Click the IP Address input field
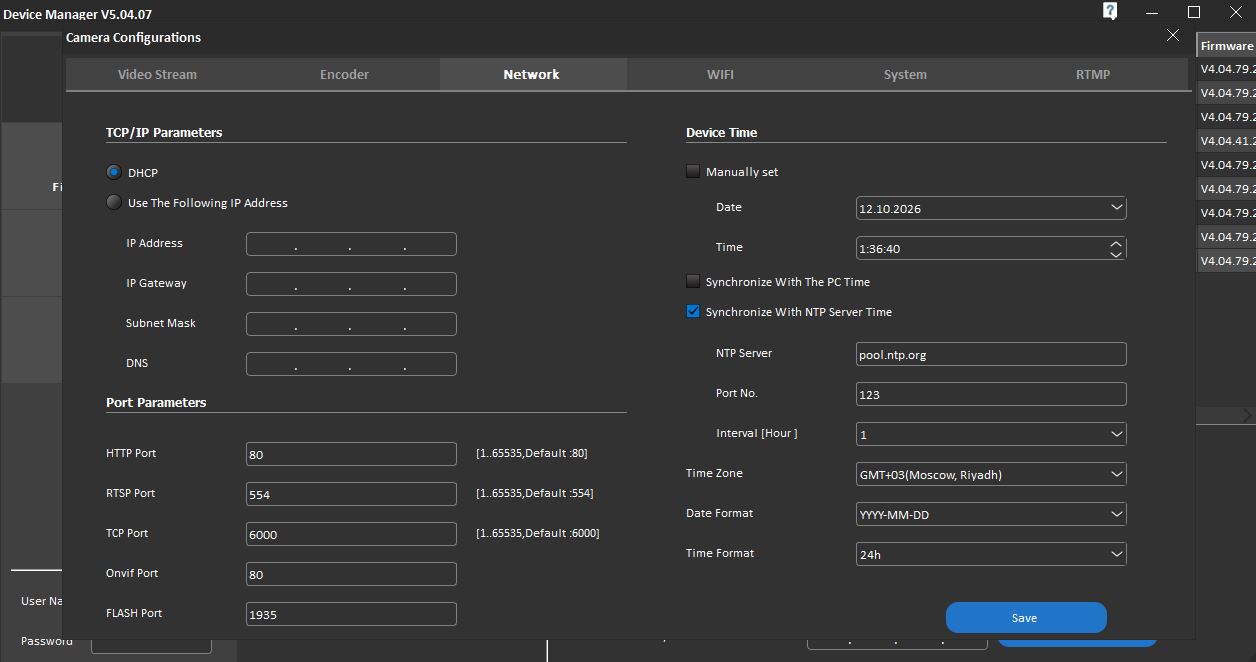1256x662 pixels. (x=351, y=244)
